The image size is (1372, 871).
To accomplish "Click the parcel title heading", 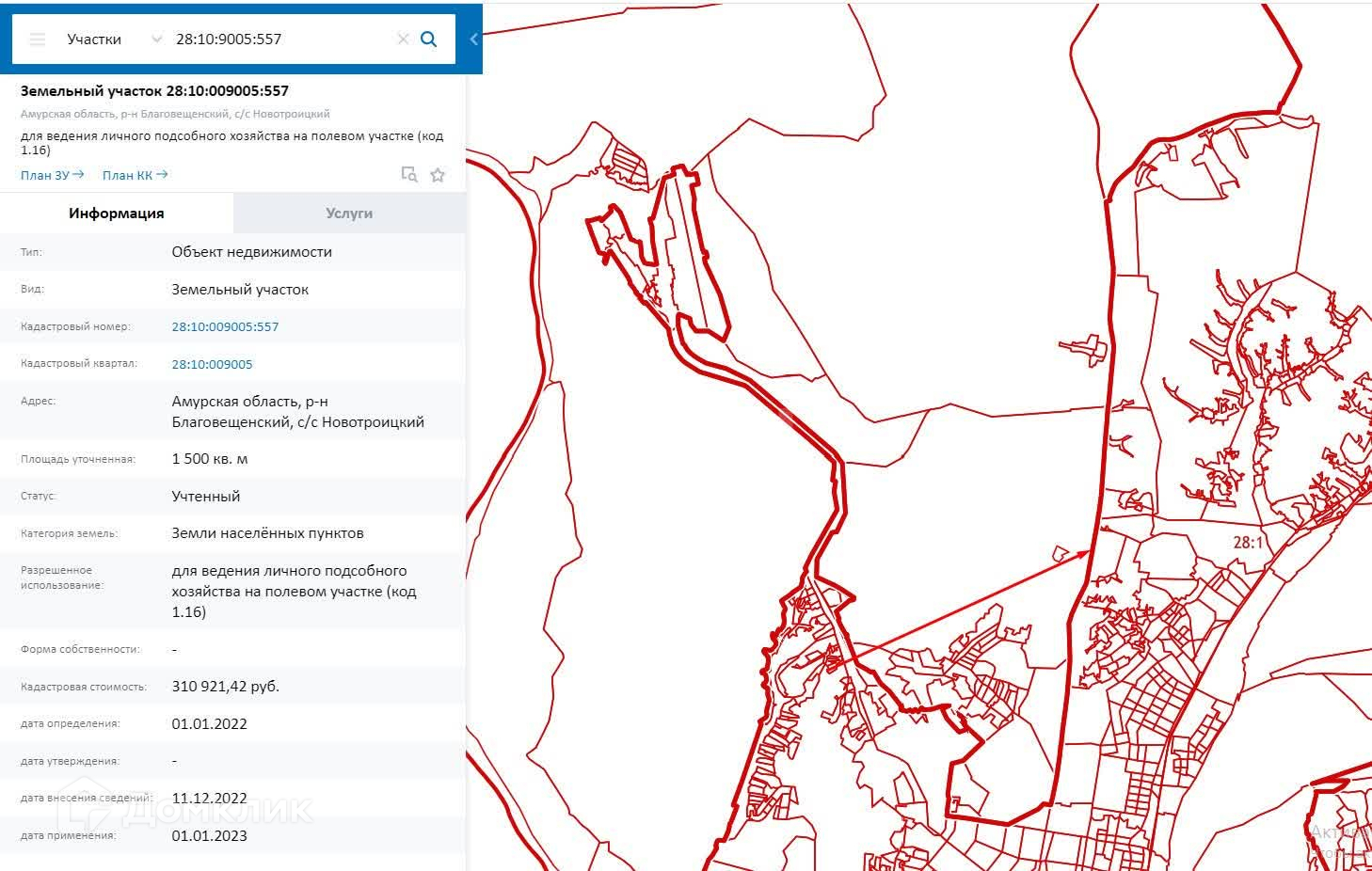I will 154,91.
